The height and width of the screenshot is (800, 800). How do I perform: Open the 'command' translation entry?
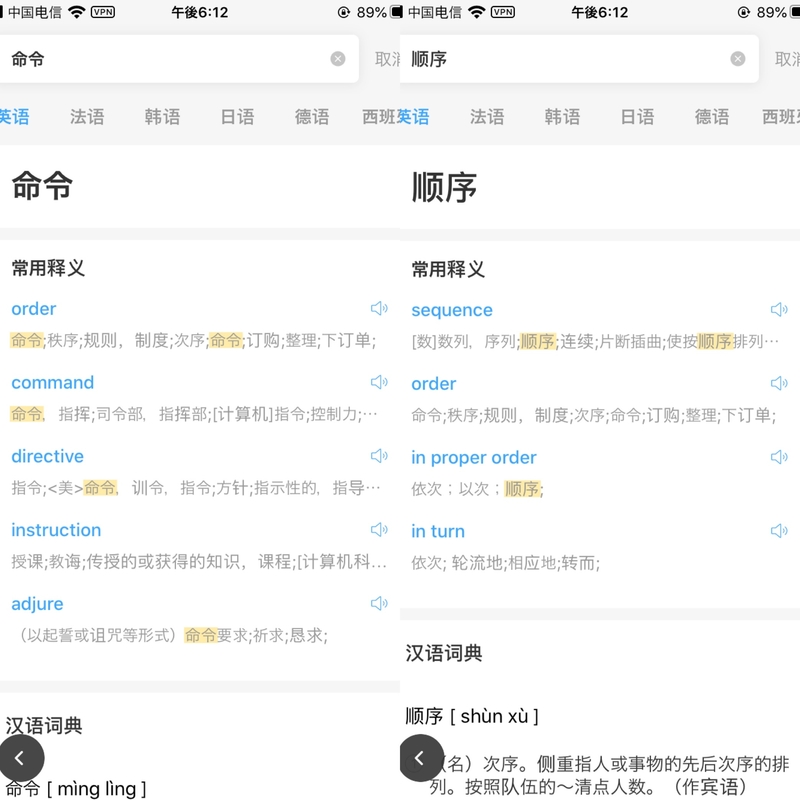pyautogui.click(x=53, y=382)
